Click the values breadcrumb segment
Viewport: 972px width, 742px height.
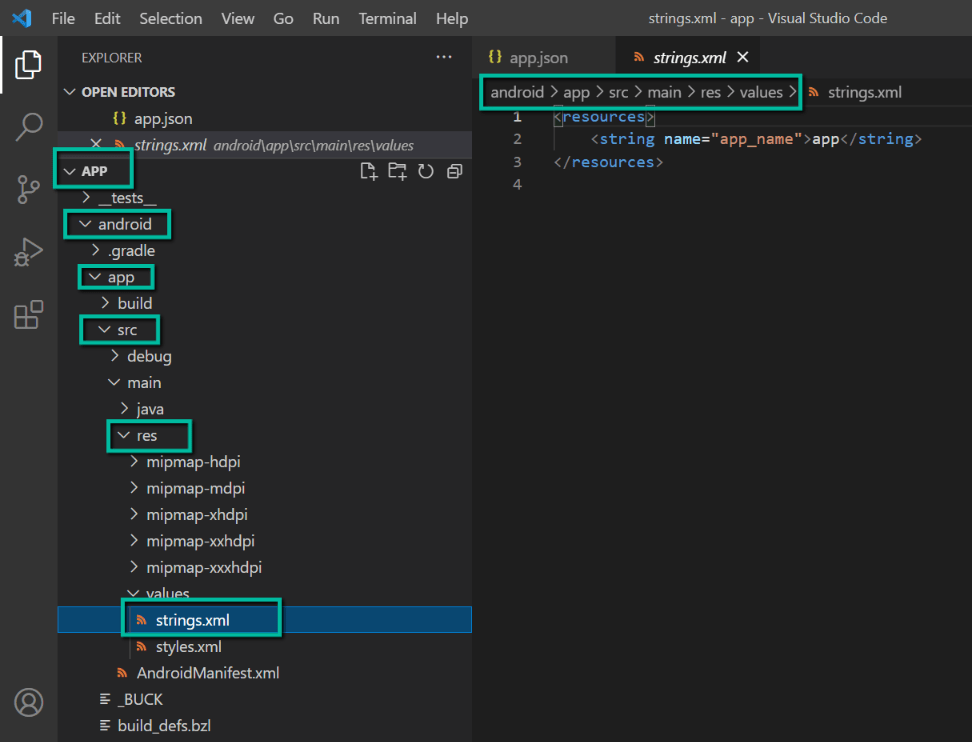point(761,92)
